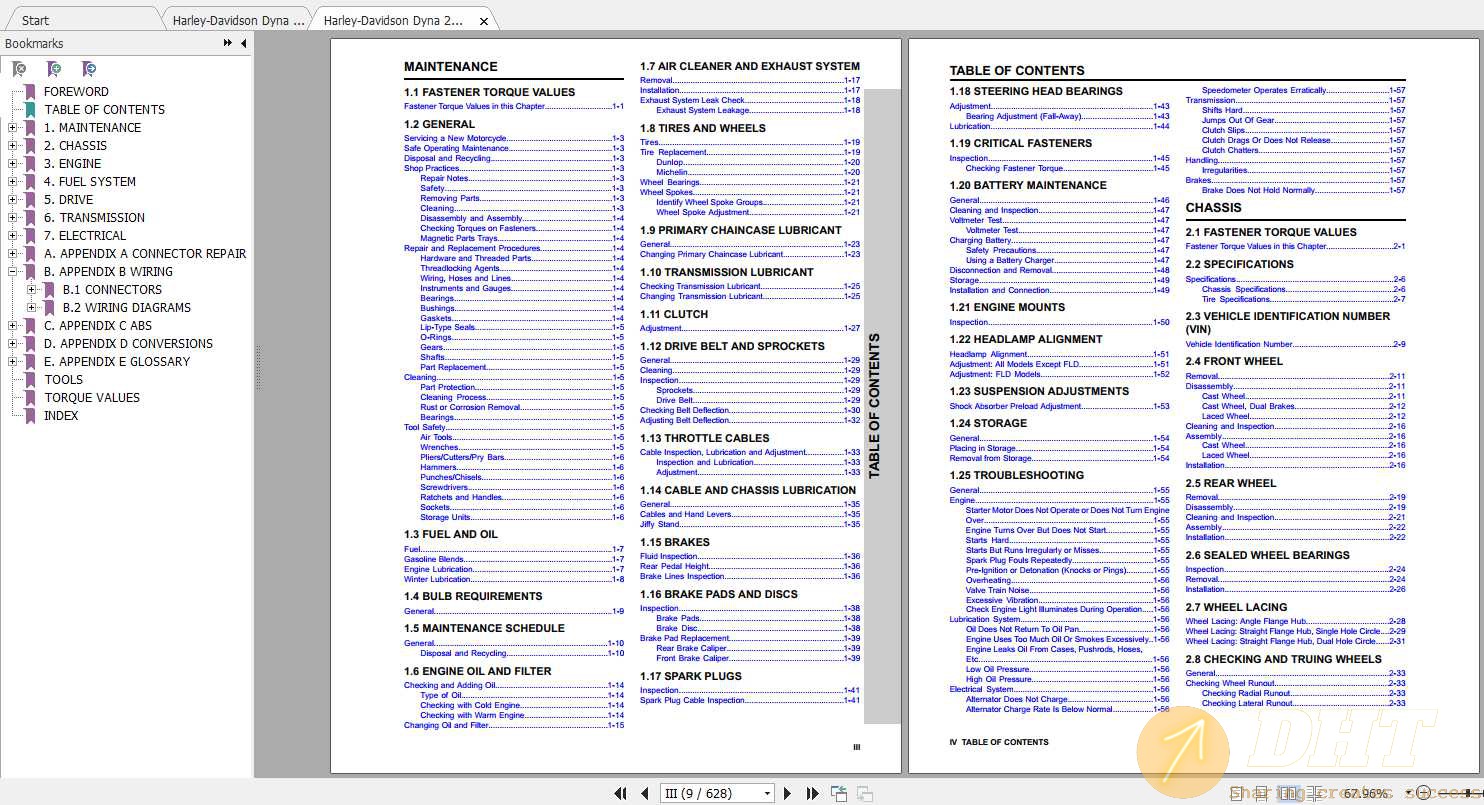Close the active Harley-Davidson Dyna 2... tab
The height and width of the screenshot is (805, 1484).
[484, 21]
